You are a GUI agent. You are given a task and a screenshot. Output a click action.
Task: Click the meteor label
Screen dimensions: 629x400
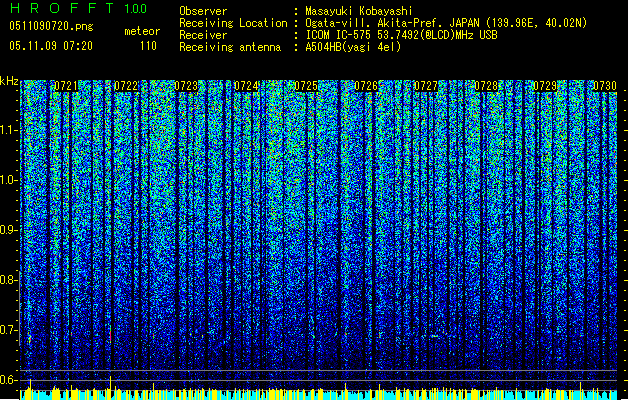coord(142,31)
